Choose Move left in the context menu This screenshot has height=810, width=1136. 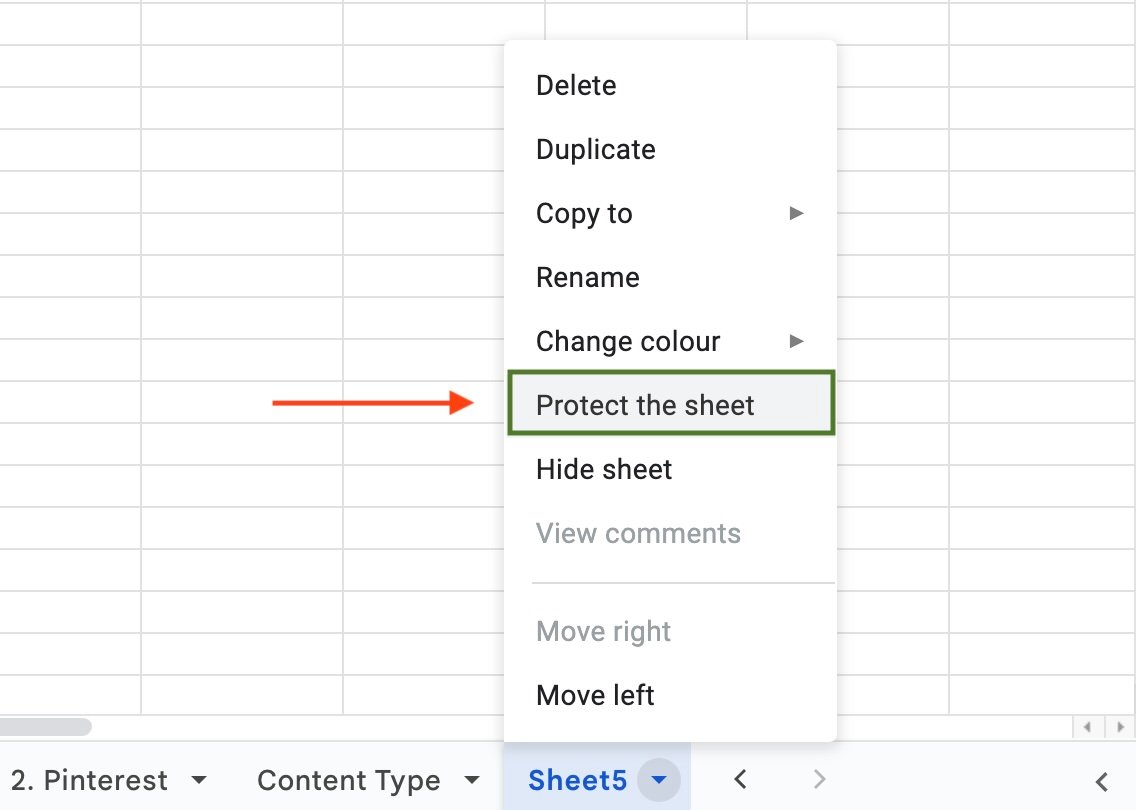tap(595, 695)
